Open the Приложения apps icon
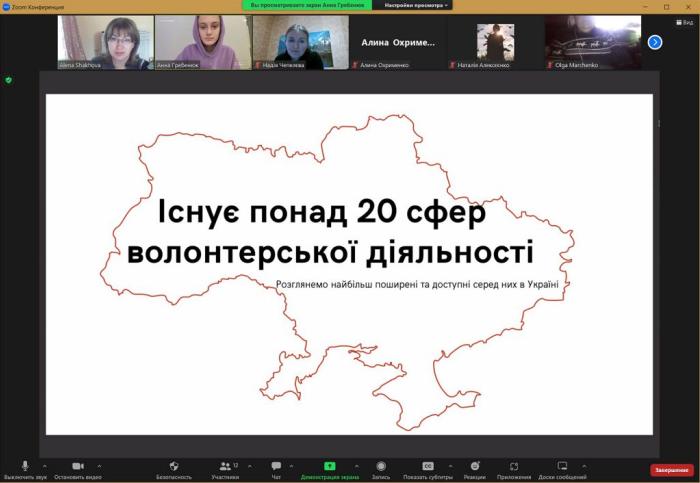This screenshot has width=700, height=483. pos(514,467)
